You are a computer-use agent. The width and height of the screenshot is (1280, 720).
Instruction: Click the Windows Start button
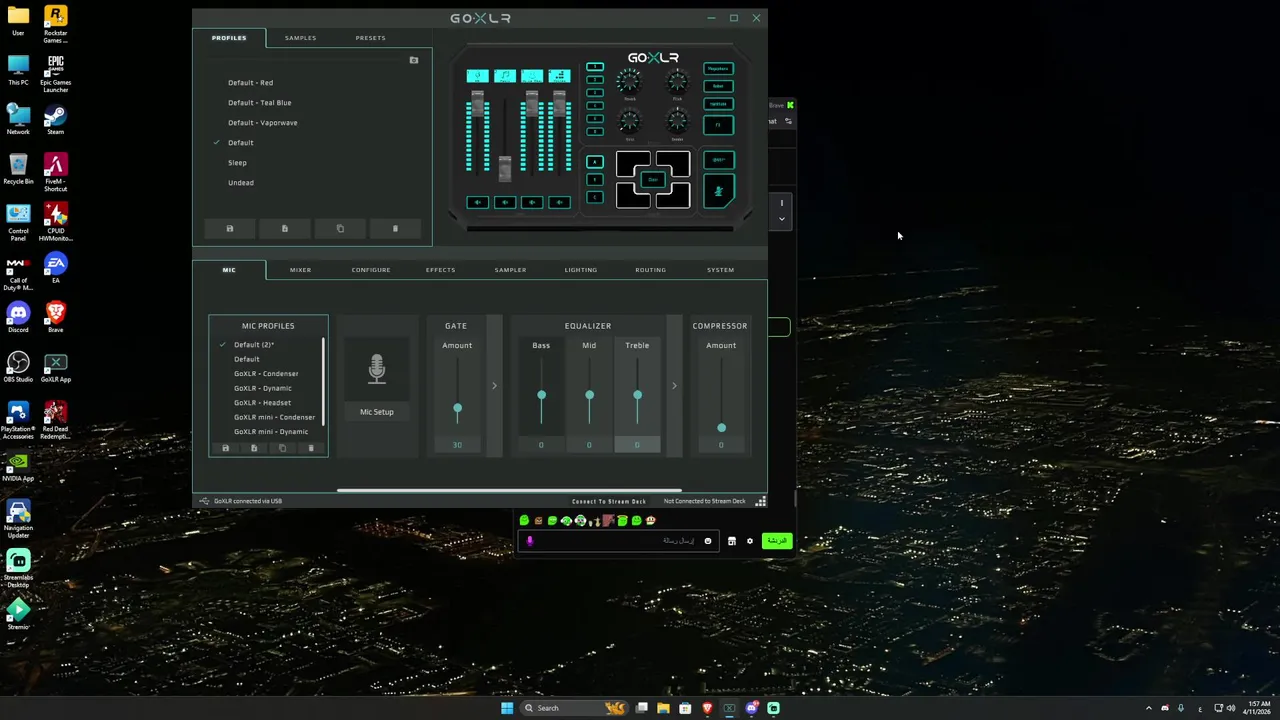[x=507, y=708]
